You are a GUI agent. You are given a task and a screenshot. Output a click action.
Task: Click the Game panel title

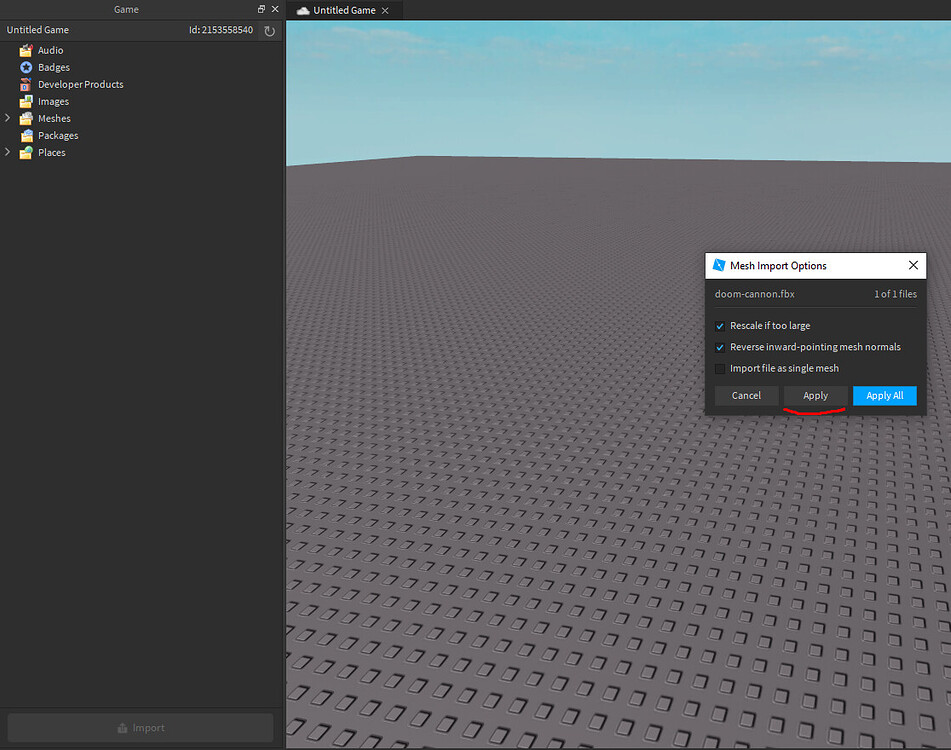coord(126,9)
